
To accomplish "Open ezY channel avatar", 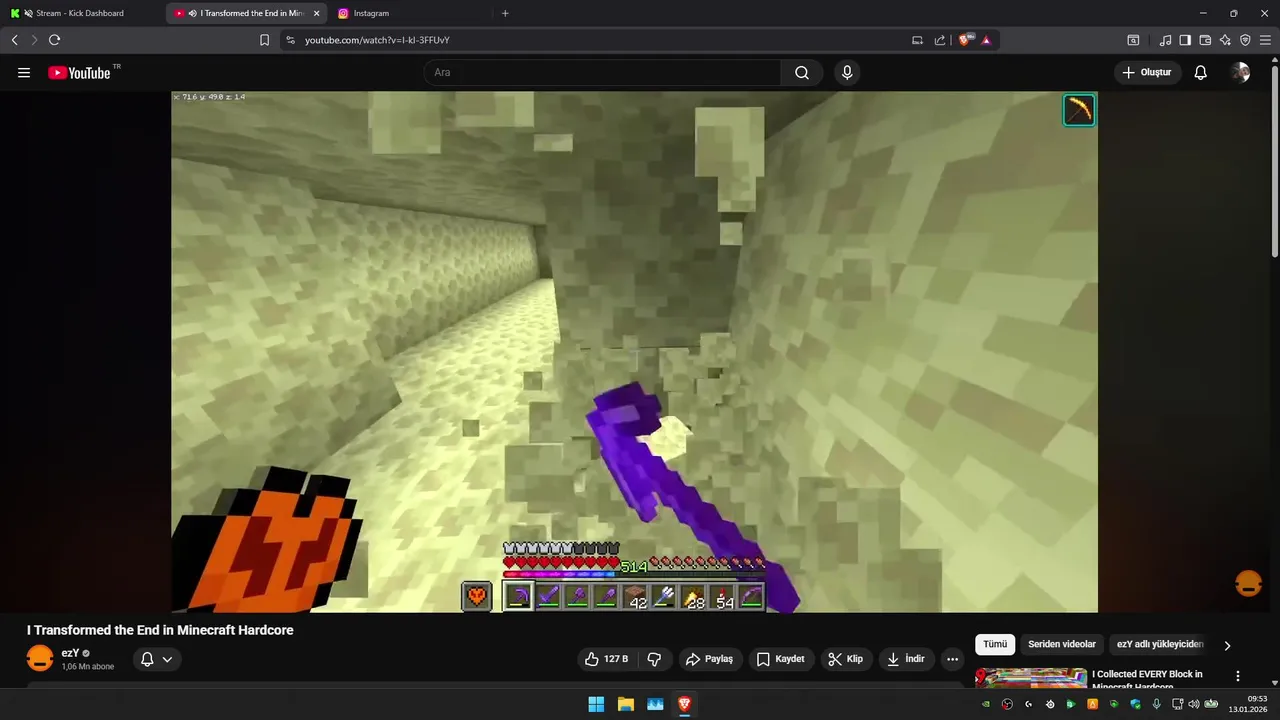I will coord(40,659).
